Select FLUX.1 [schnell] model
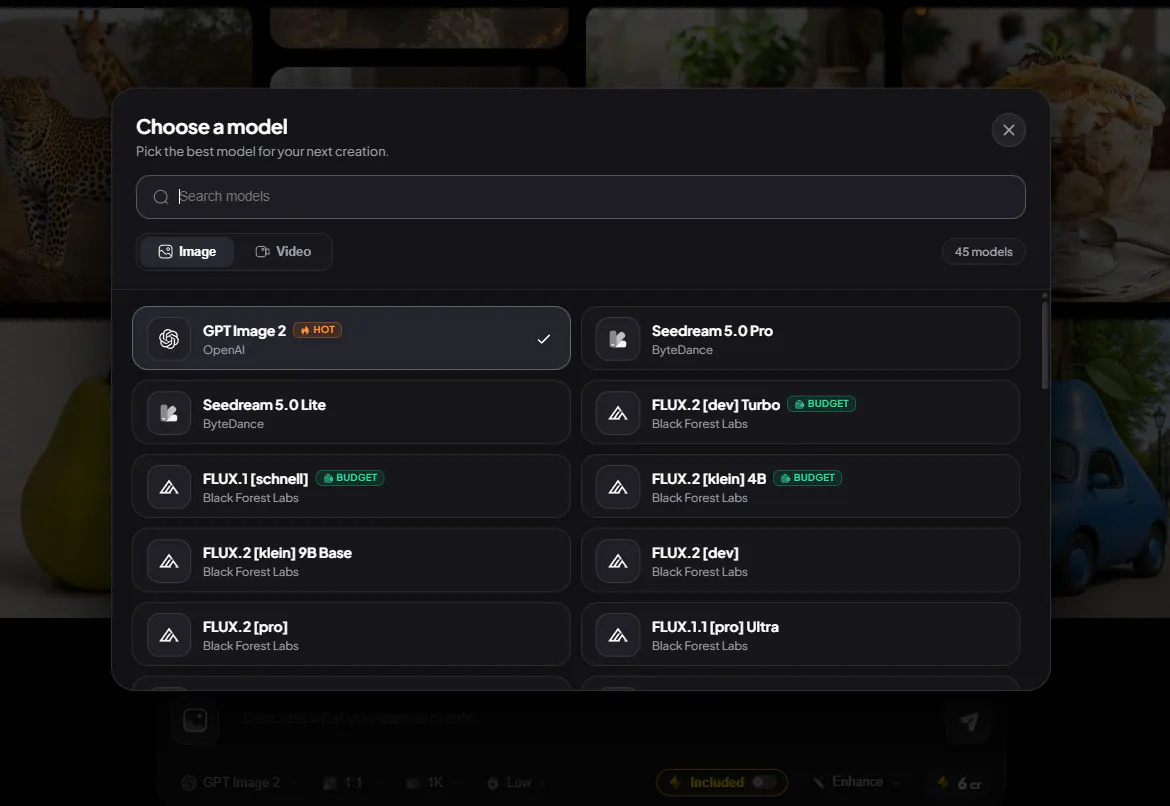Viewport: 1170px width, 806px height. (351, 486)
